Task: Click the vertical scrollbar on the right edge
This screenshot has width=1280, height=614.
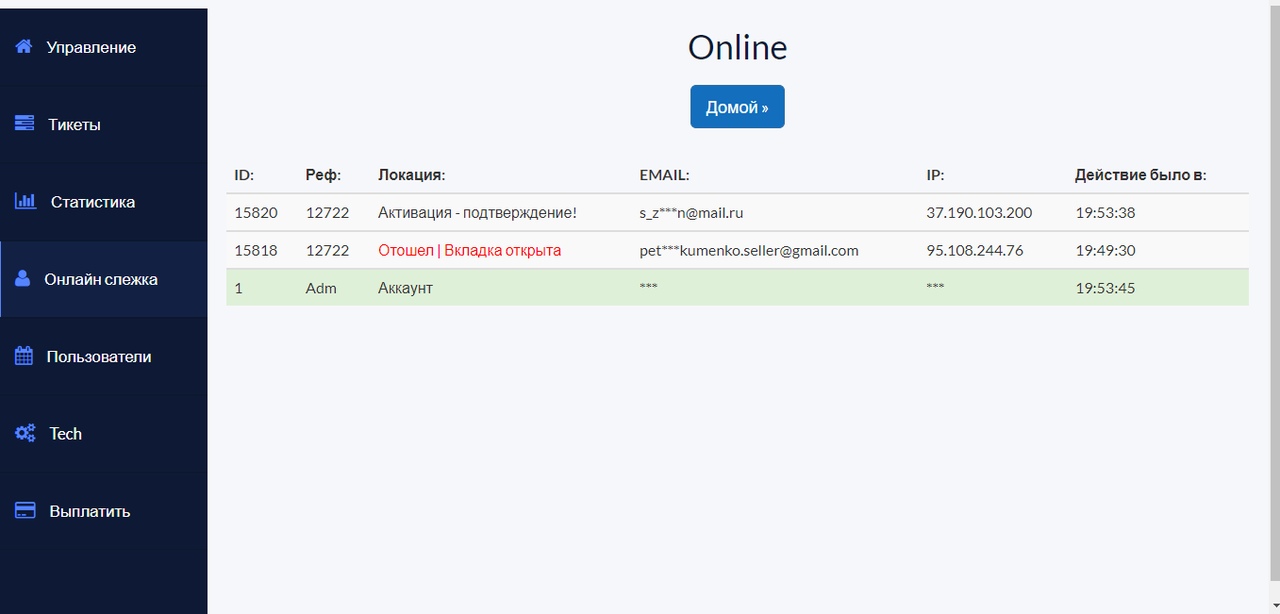Action: [1273, 300]
